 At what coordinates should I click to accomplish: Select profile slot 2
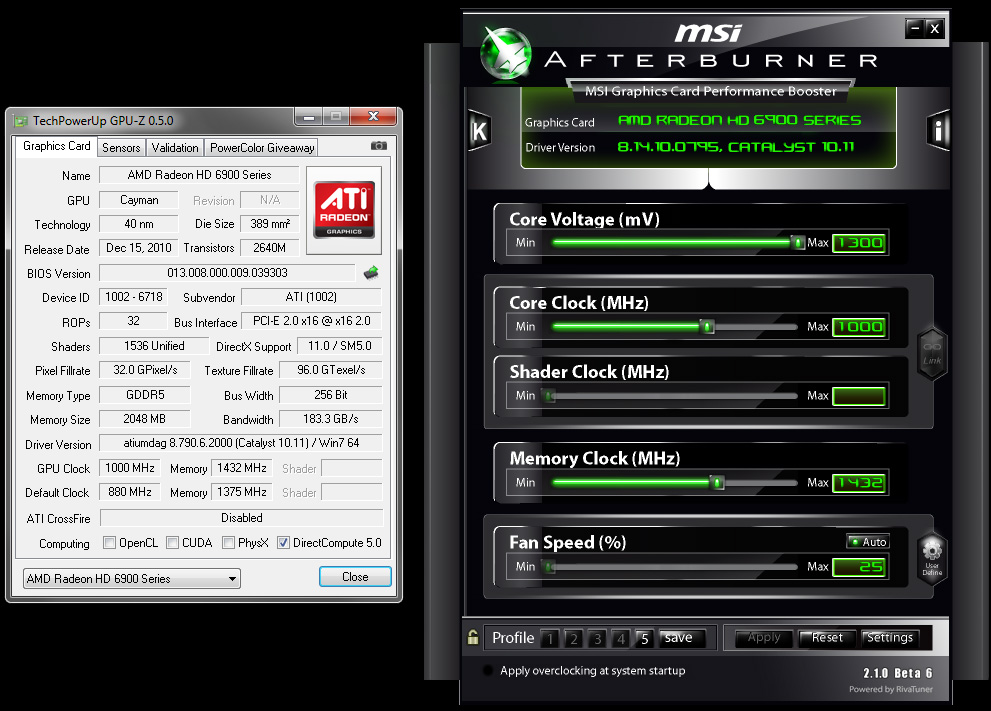tap(574, 638)
